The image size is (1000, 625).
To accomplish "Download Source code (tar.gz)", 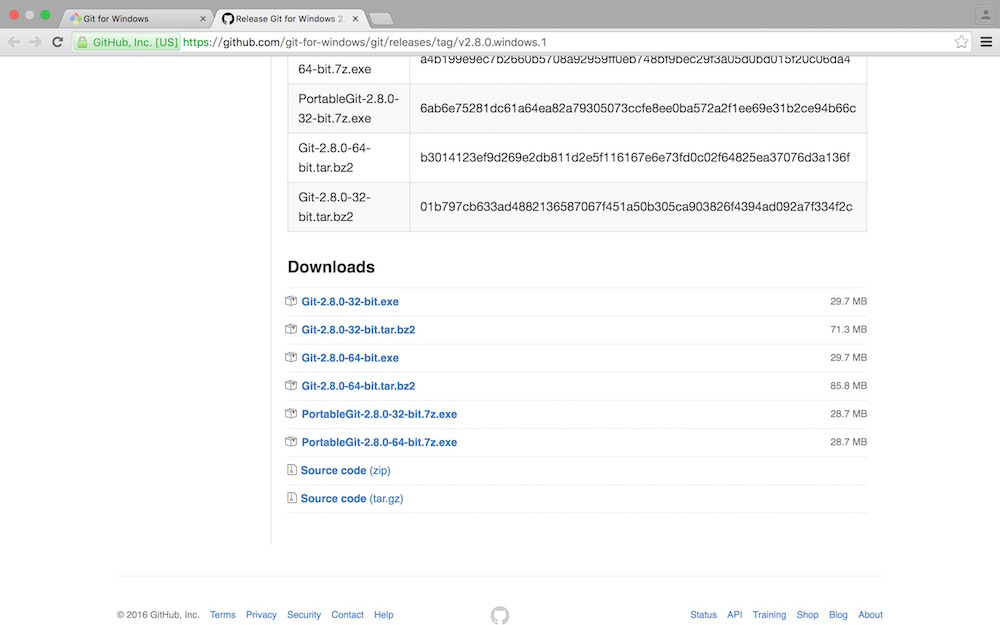I will coord(352,498).
